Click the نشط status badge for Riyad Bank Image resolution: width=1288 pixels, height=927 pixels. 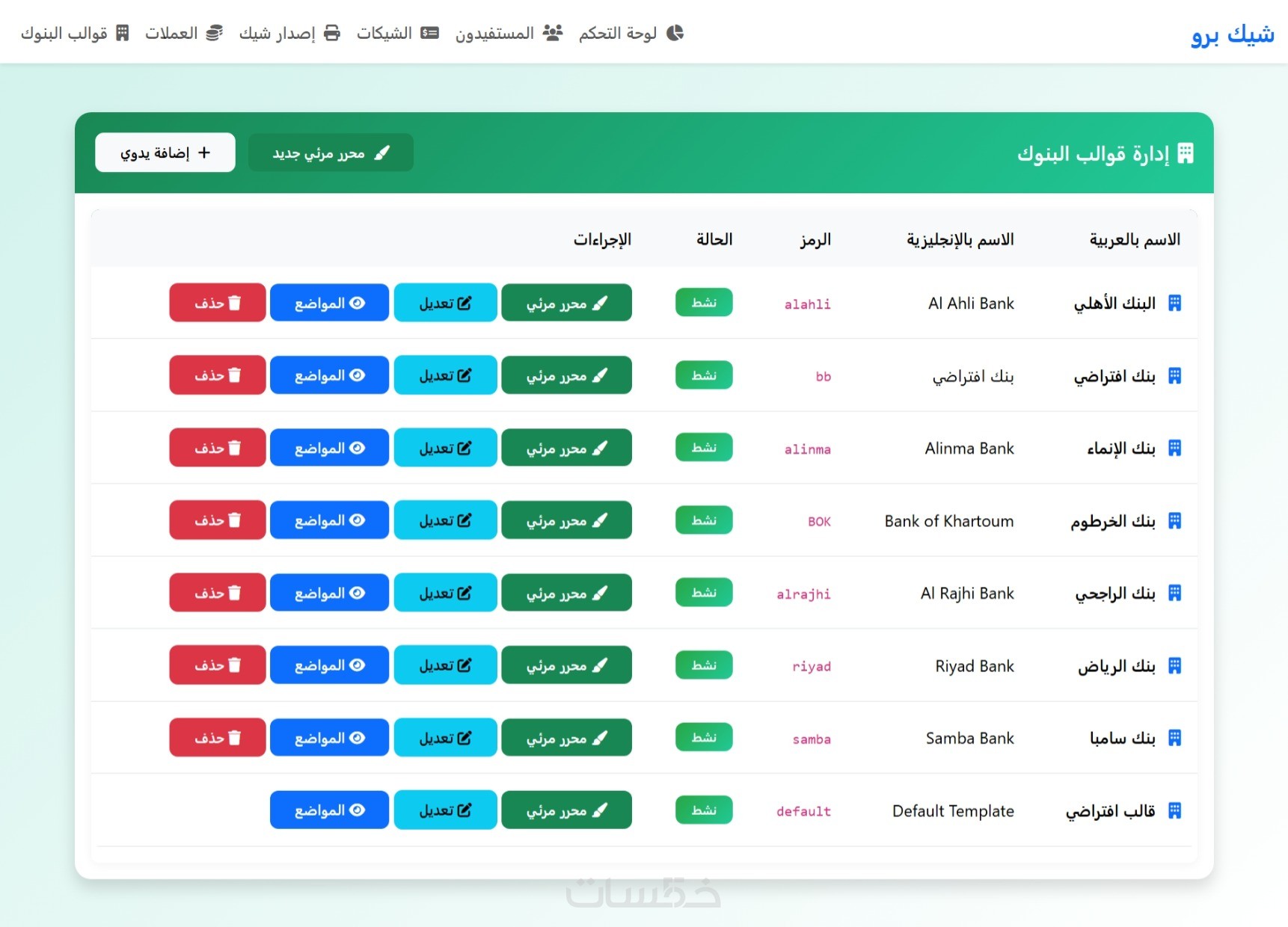704,665
